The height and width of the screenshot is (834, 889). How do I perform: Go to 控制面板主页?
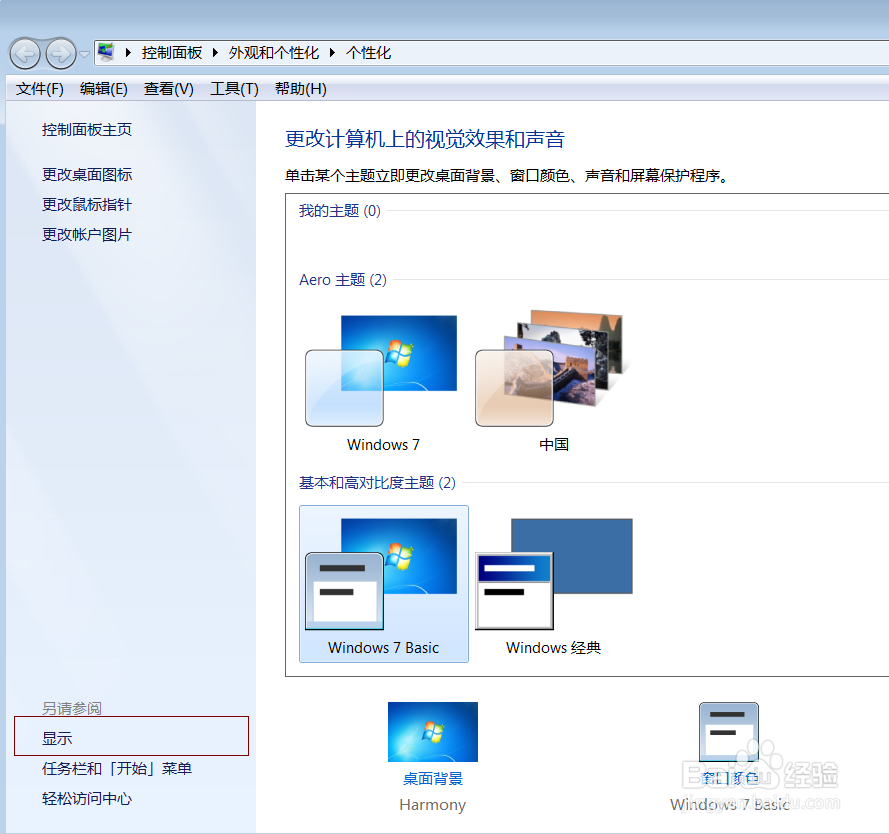tap(87, 130)
